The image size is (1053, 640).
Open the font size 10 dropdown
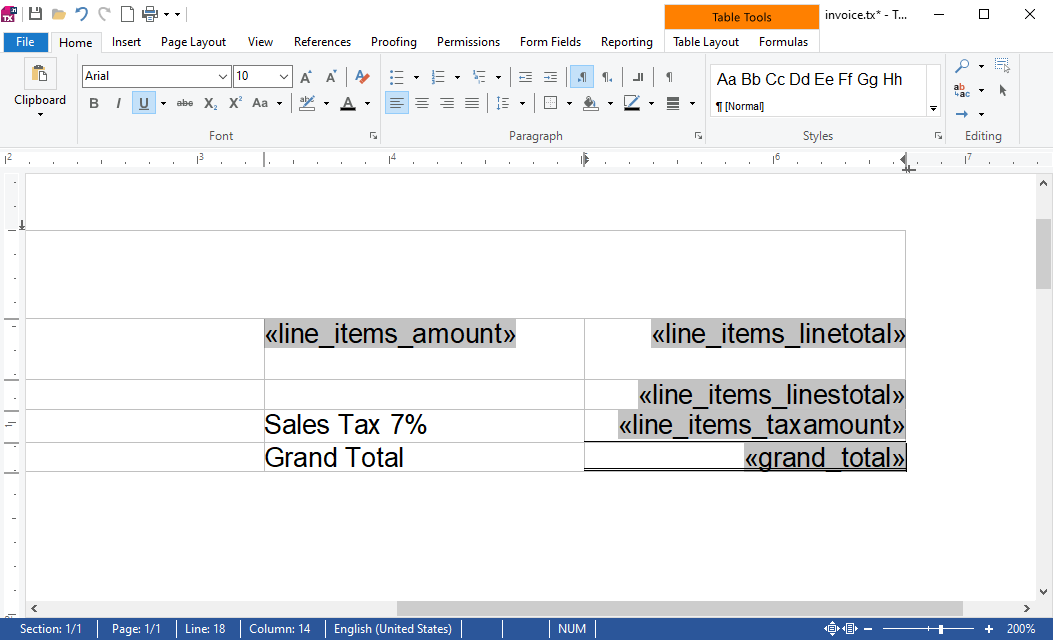[283, 77]
